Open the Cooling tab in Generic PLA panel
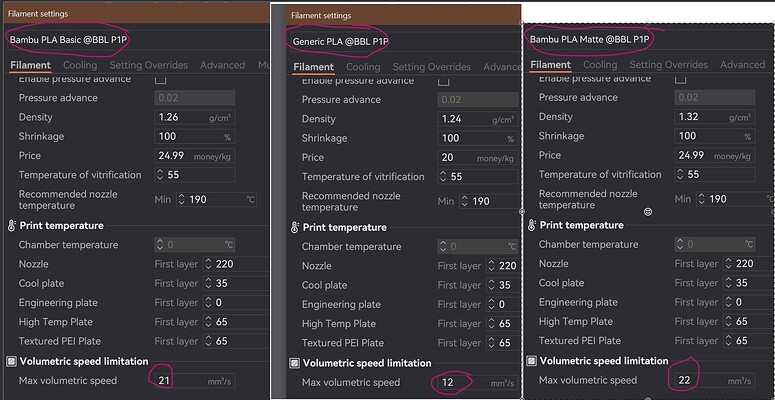775x400 pixels. click(363, 67)
